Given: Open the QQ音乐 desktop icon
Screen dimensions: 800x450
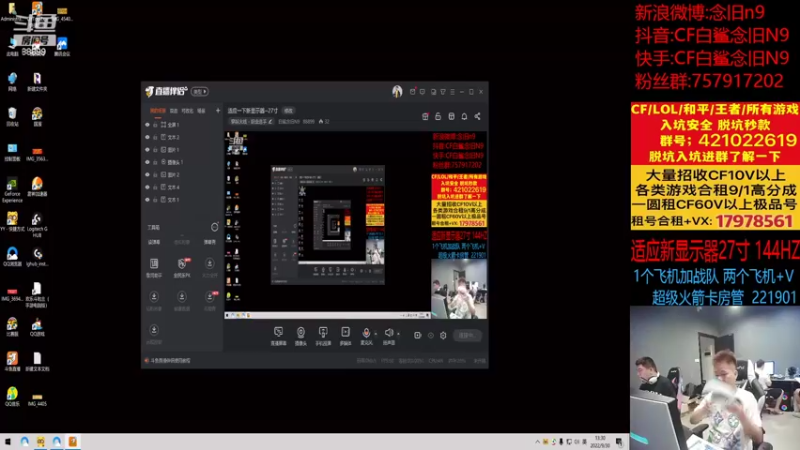Looking at the screenshot, I should pos(12,396).
